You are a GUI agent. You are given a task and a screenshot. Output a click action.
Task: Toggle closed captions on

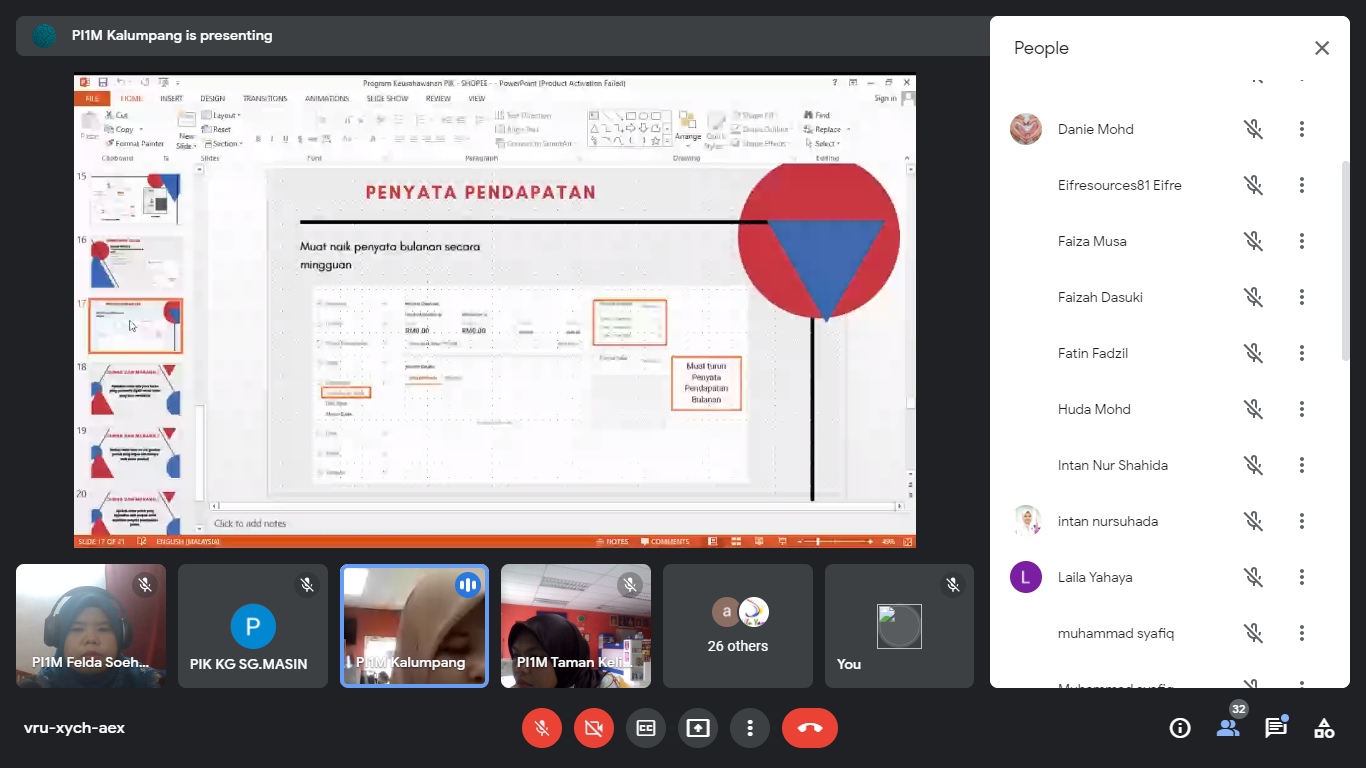click(x=646, y=728)
